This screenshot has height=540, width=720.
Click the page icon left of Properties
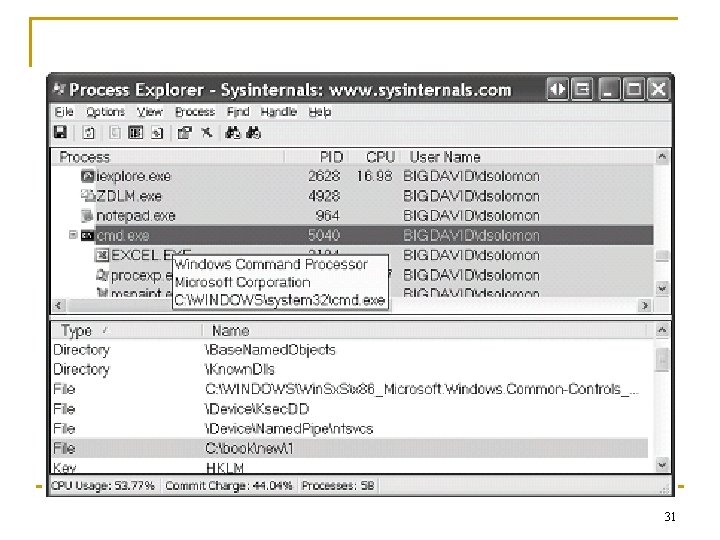(x=157, y=133)
